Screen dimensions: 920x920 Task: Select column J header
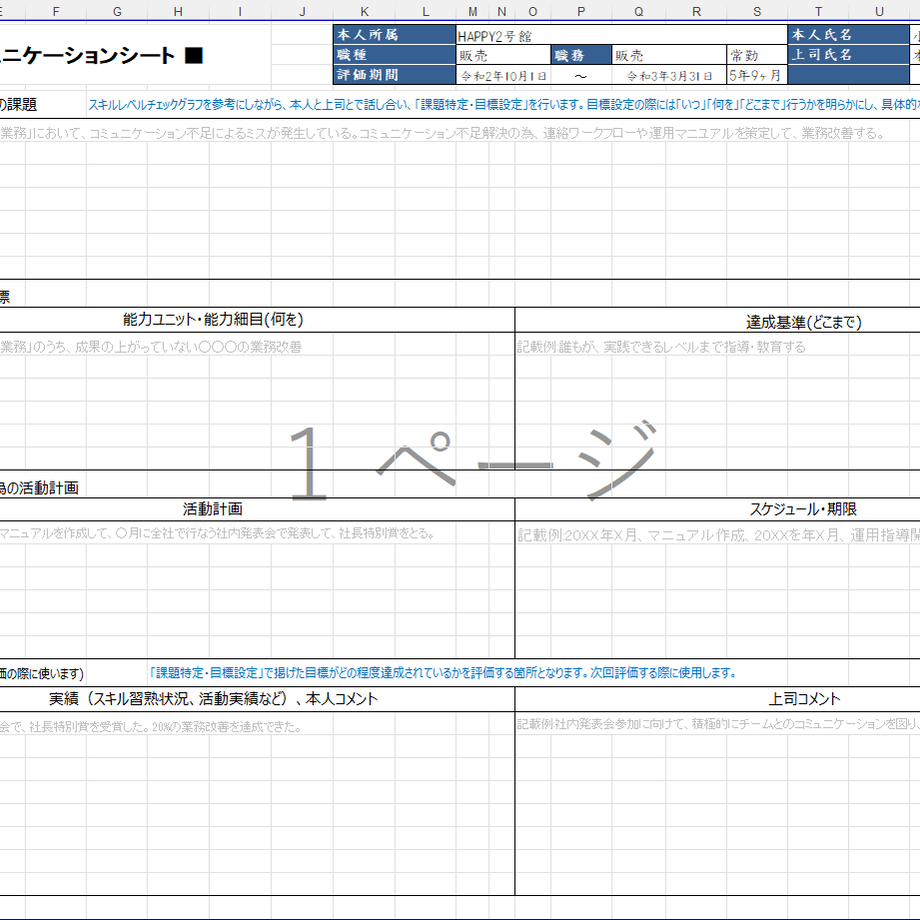click(x=302, y=11)
